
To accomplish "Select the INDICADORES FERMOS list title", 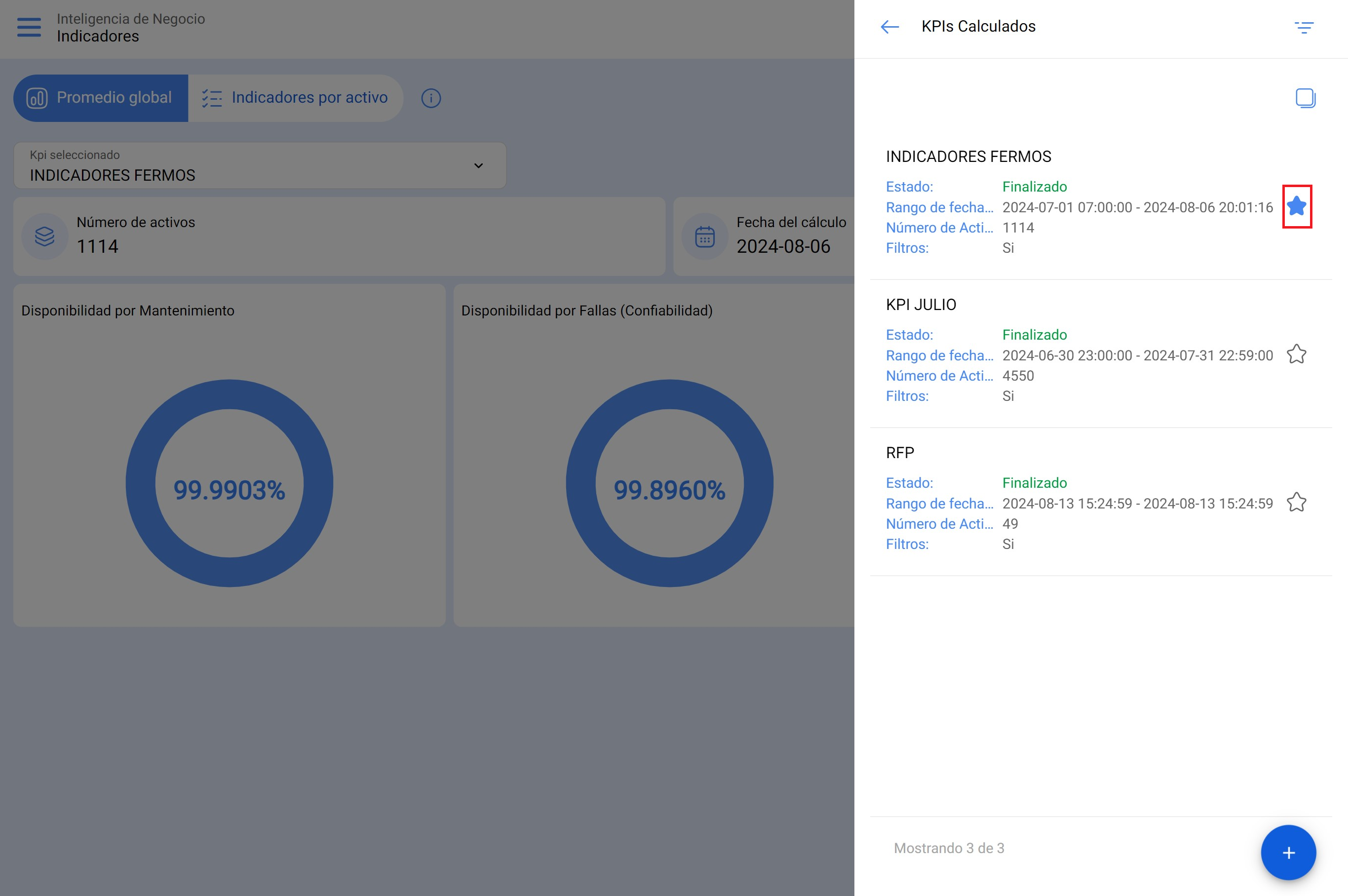I will click(x=968, y=156).
